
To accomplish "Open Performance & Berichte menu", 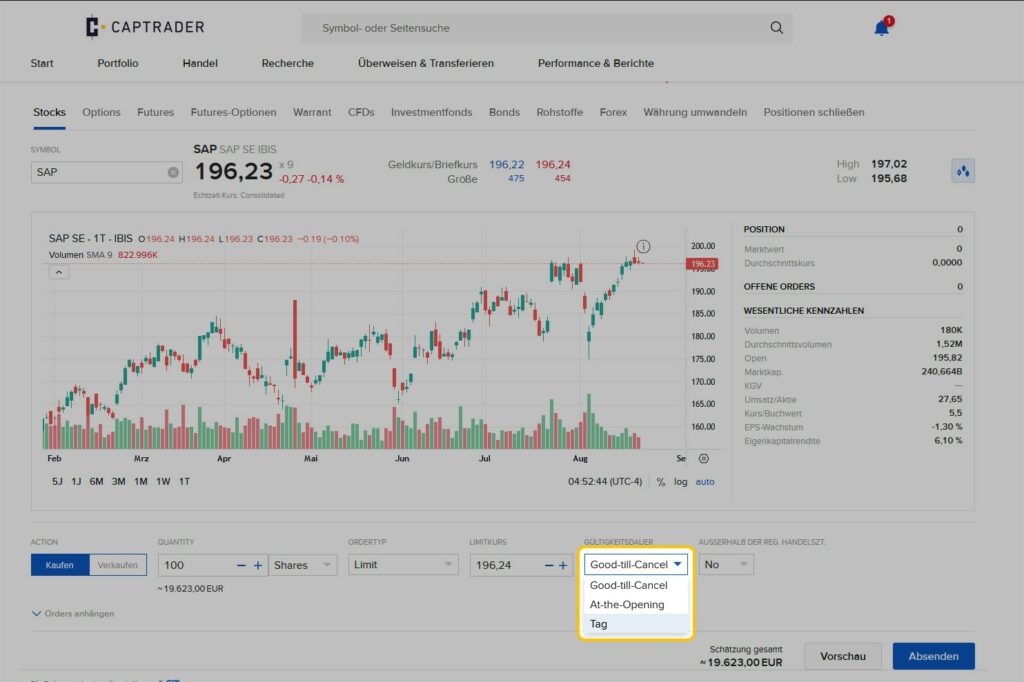I will [596, 63].
